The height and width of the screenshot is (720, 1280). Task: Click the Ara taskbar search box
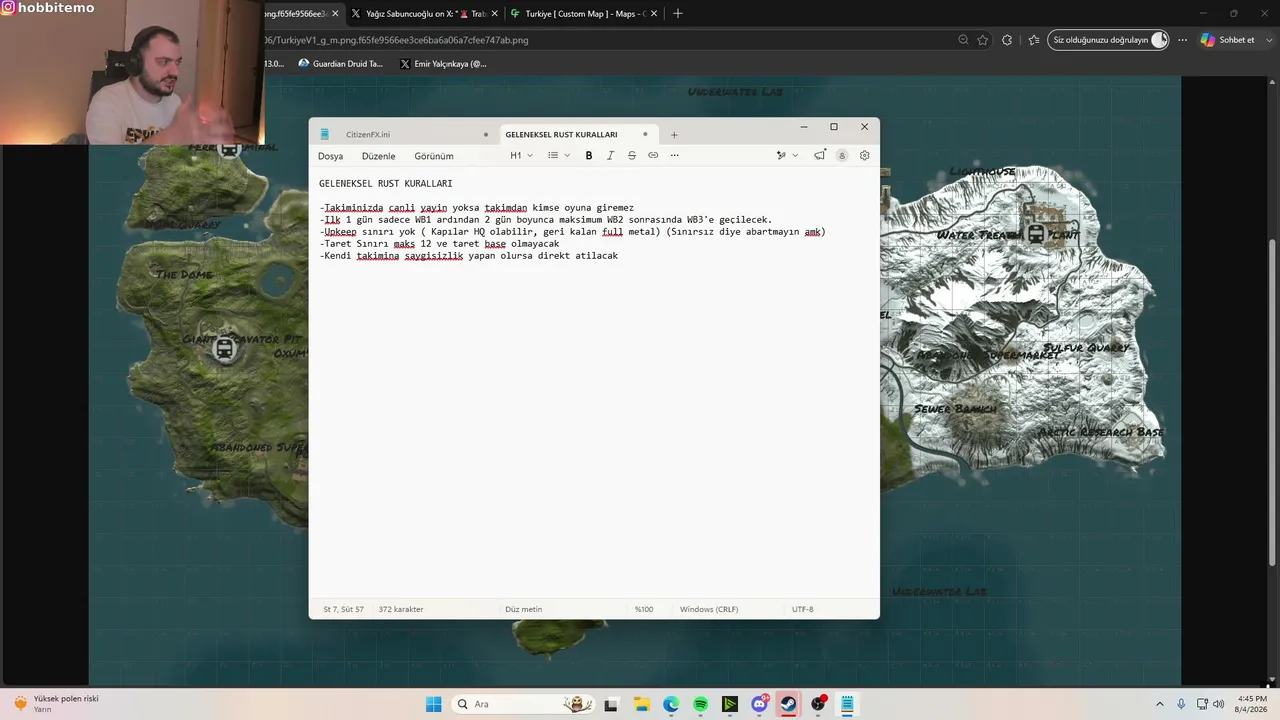tap(523, 704)
